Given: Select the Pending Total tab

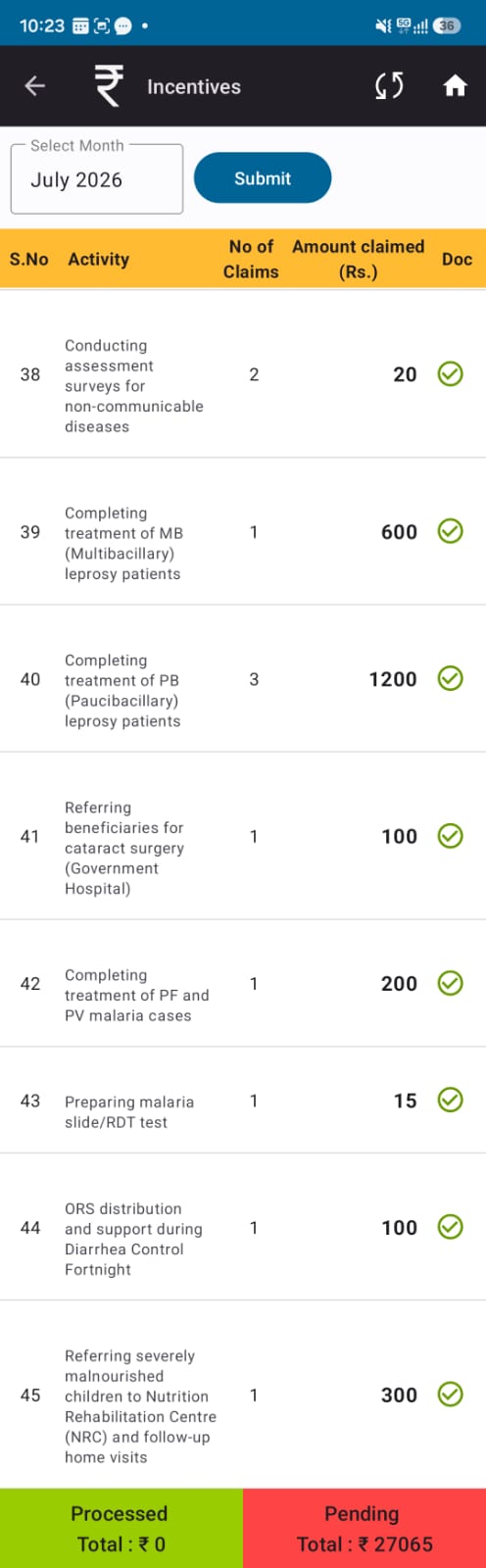Looking at the screenshot, I should click(x=364, y=1529).
